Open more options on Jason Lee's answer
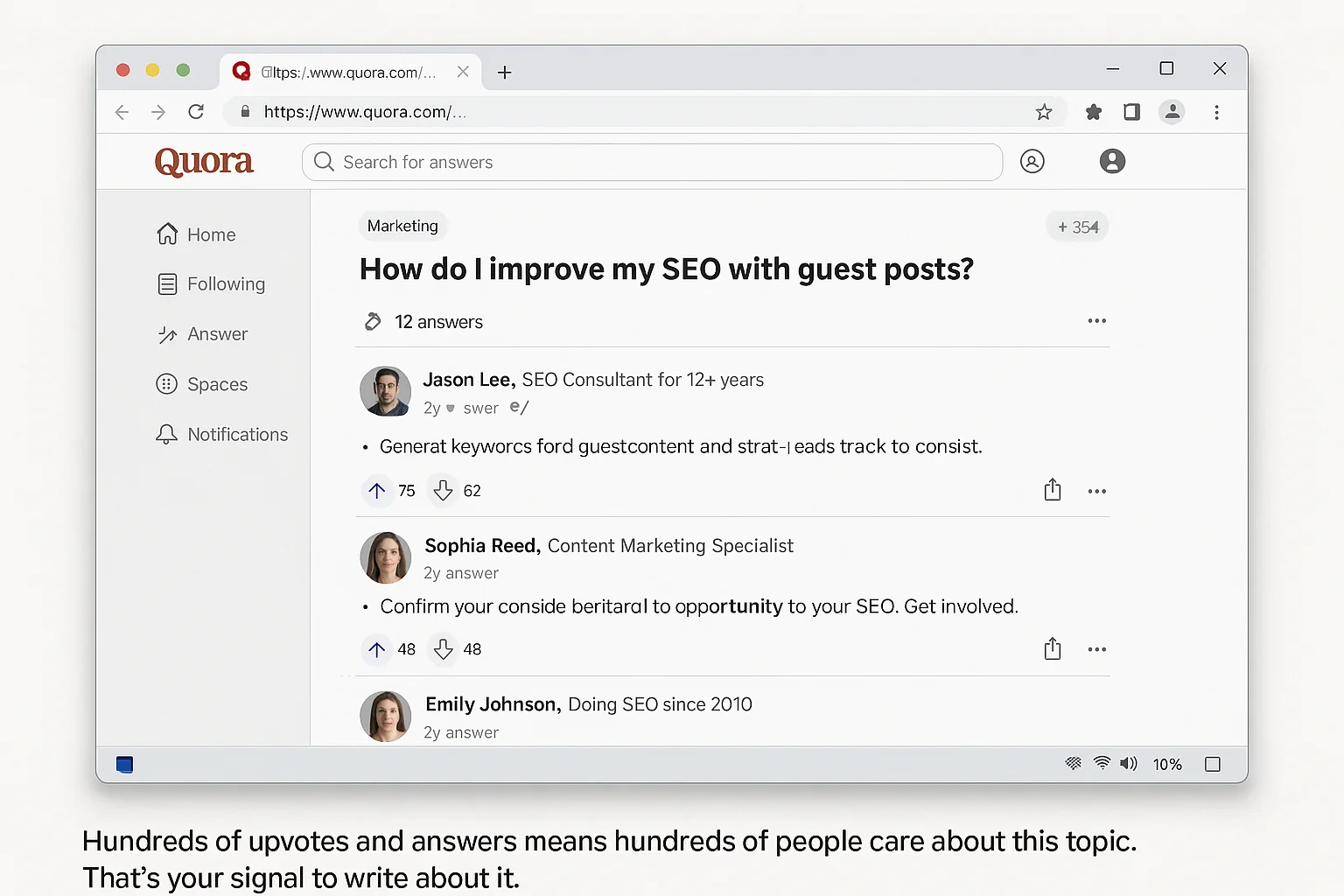The height and width of the screenshot is (896, 1344). click(x=1096, y=491)
